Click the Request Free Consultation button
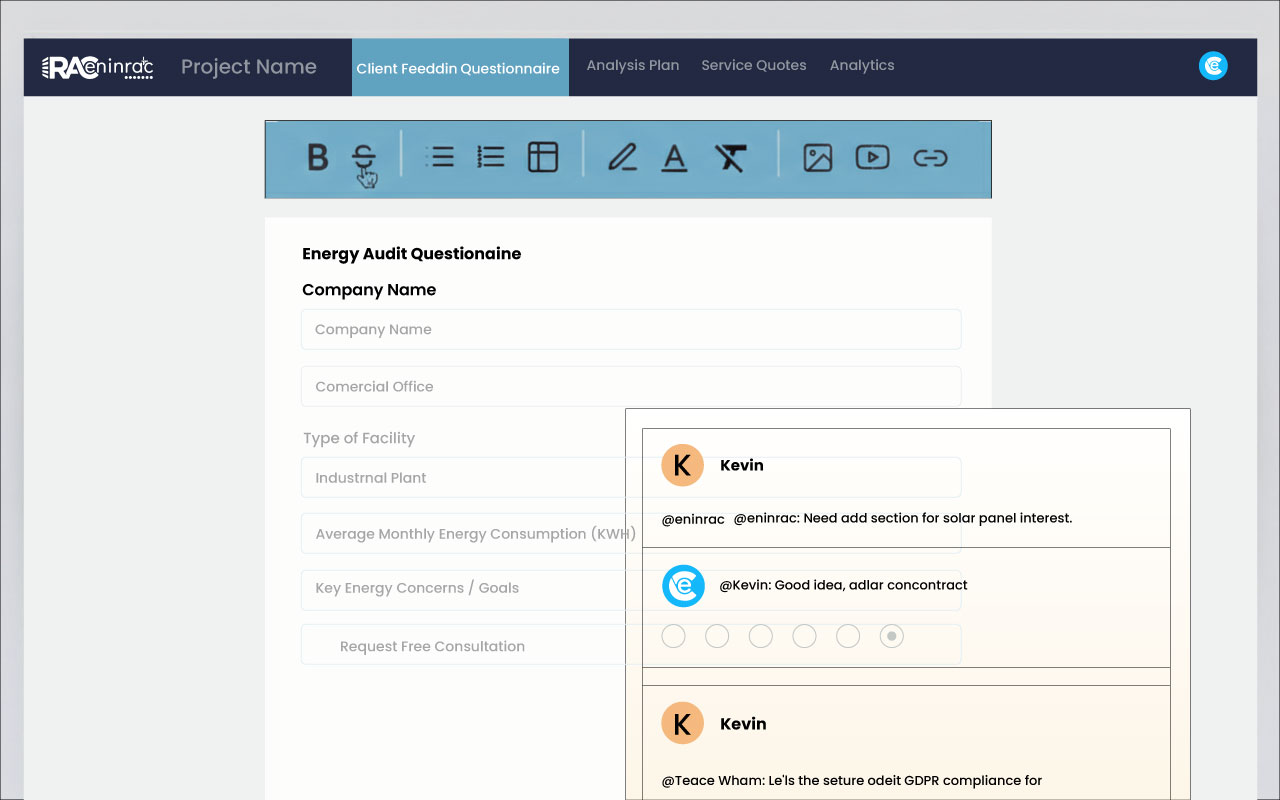 [x=432, y=646]
